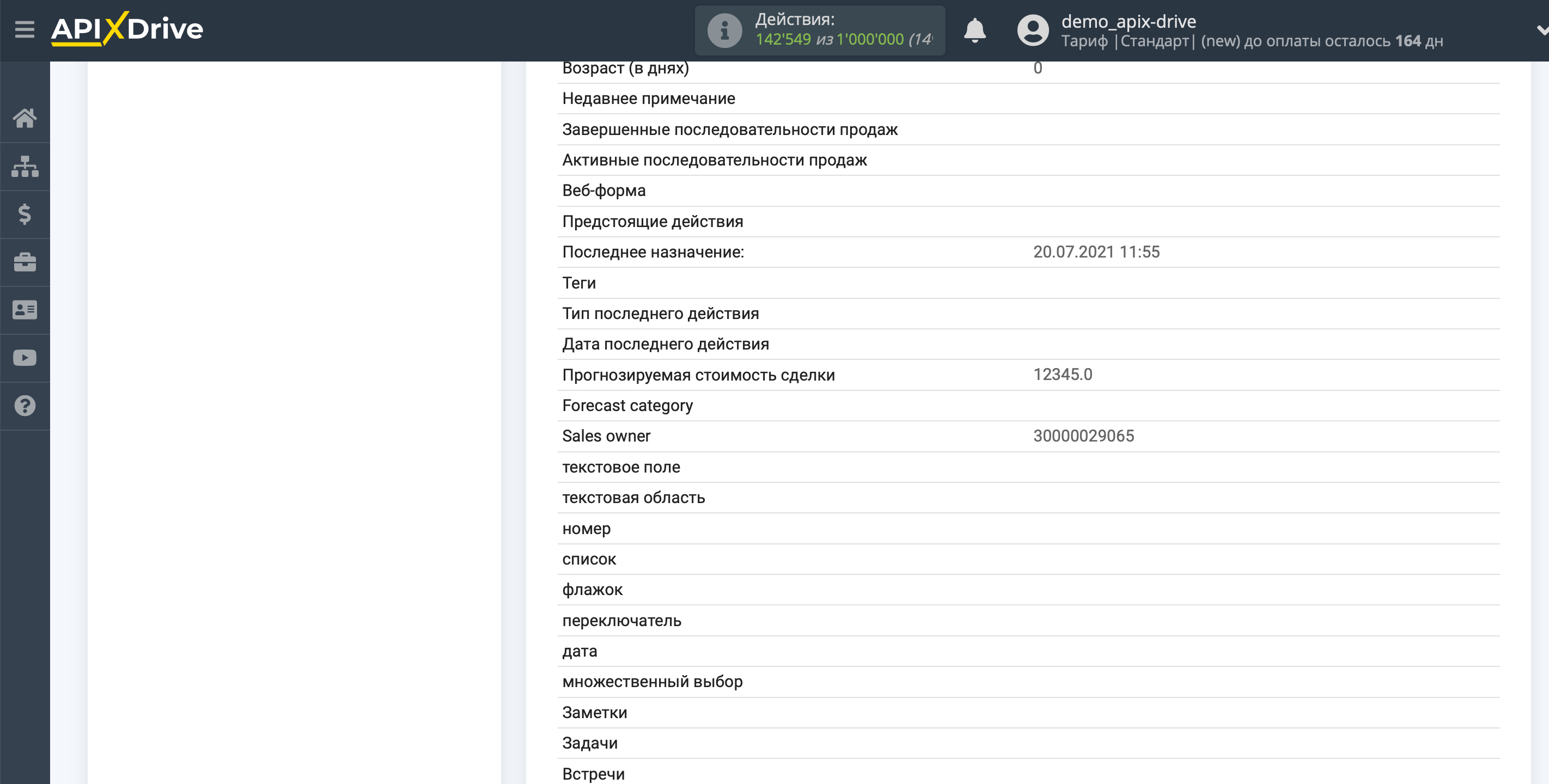Click the ApiX-Drive logo
This screenshot has height=784, width=1549.
(127, 29)
